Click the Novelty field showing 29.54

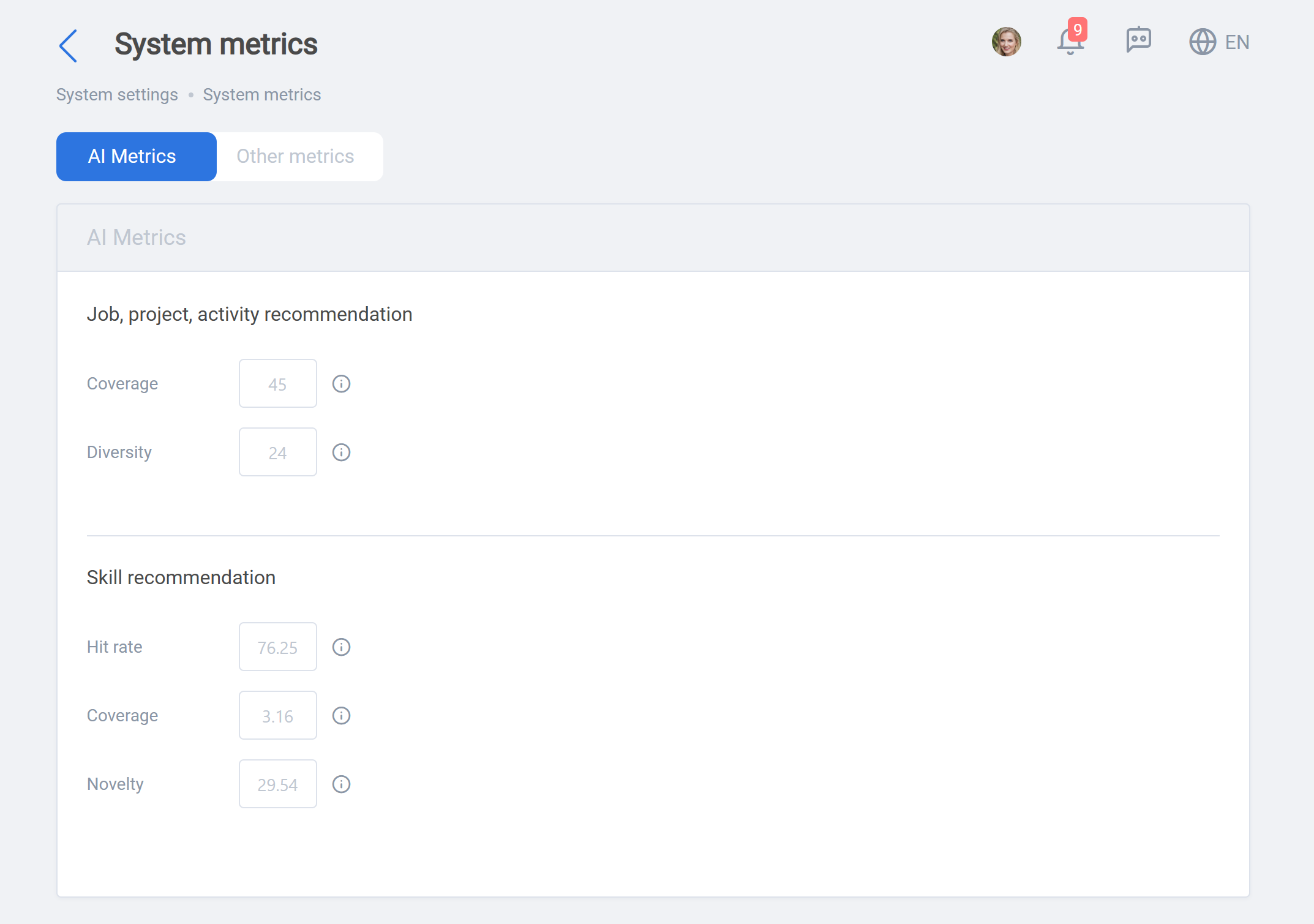[x=278, y=784]
